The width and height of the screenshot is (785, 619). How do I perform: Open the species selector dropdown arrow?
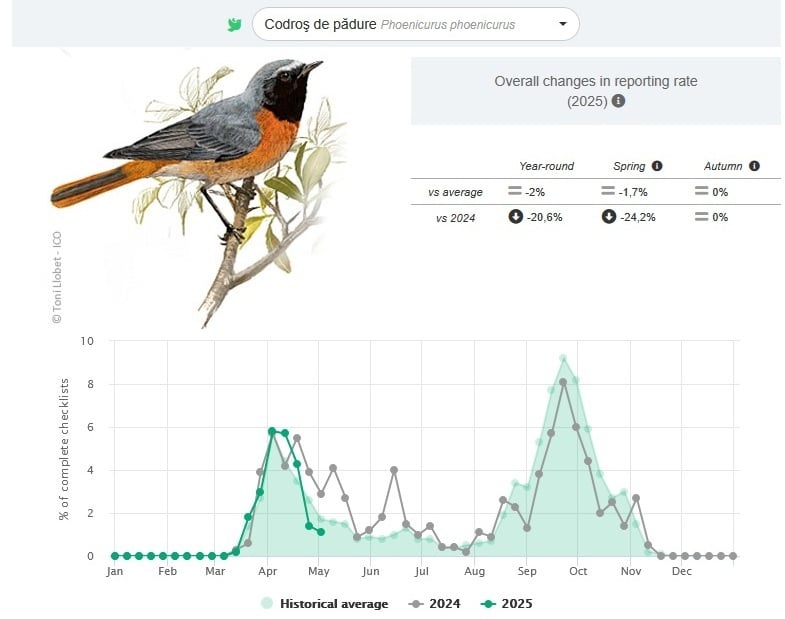(563, 24)
